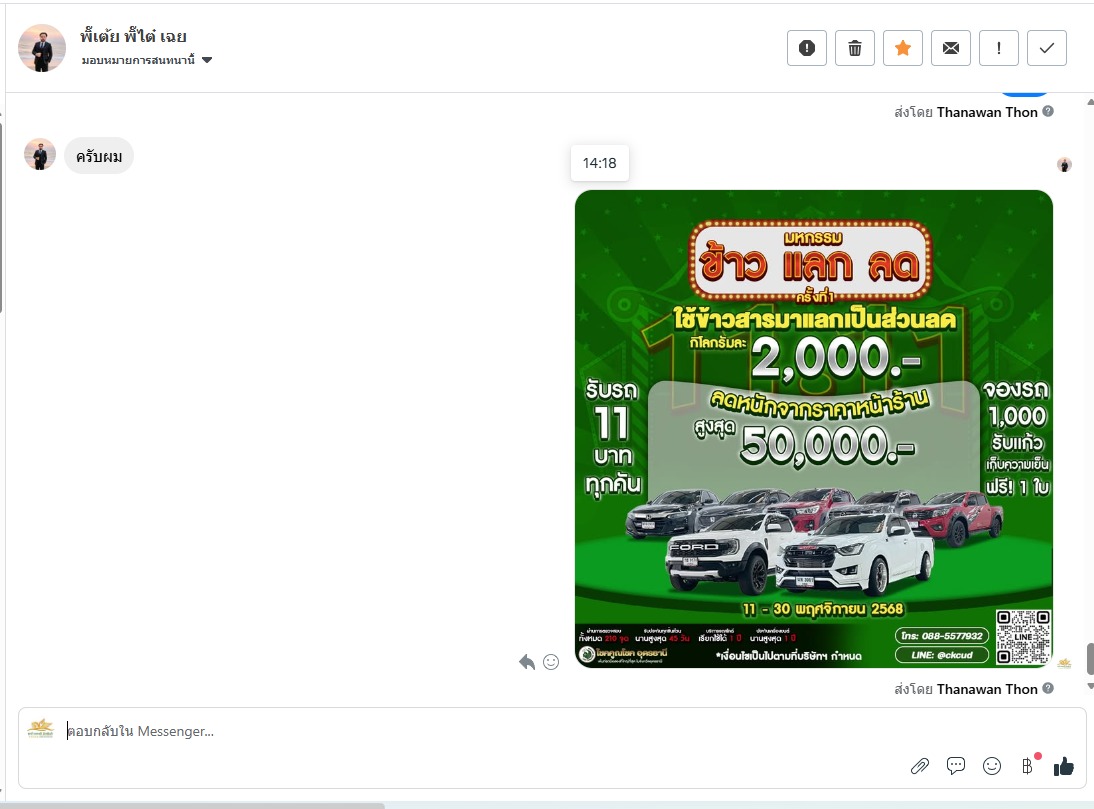The width and height of the screenshot is (1094, 809).
Task: Send a thumbs-up like
Action: (x=1063, y=766)
